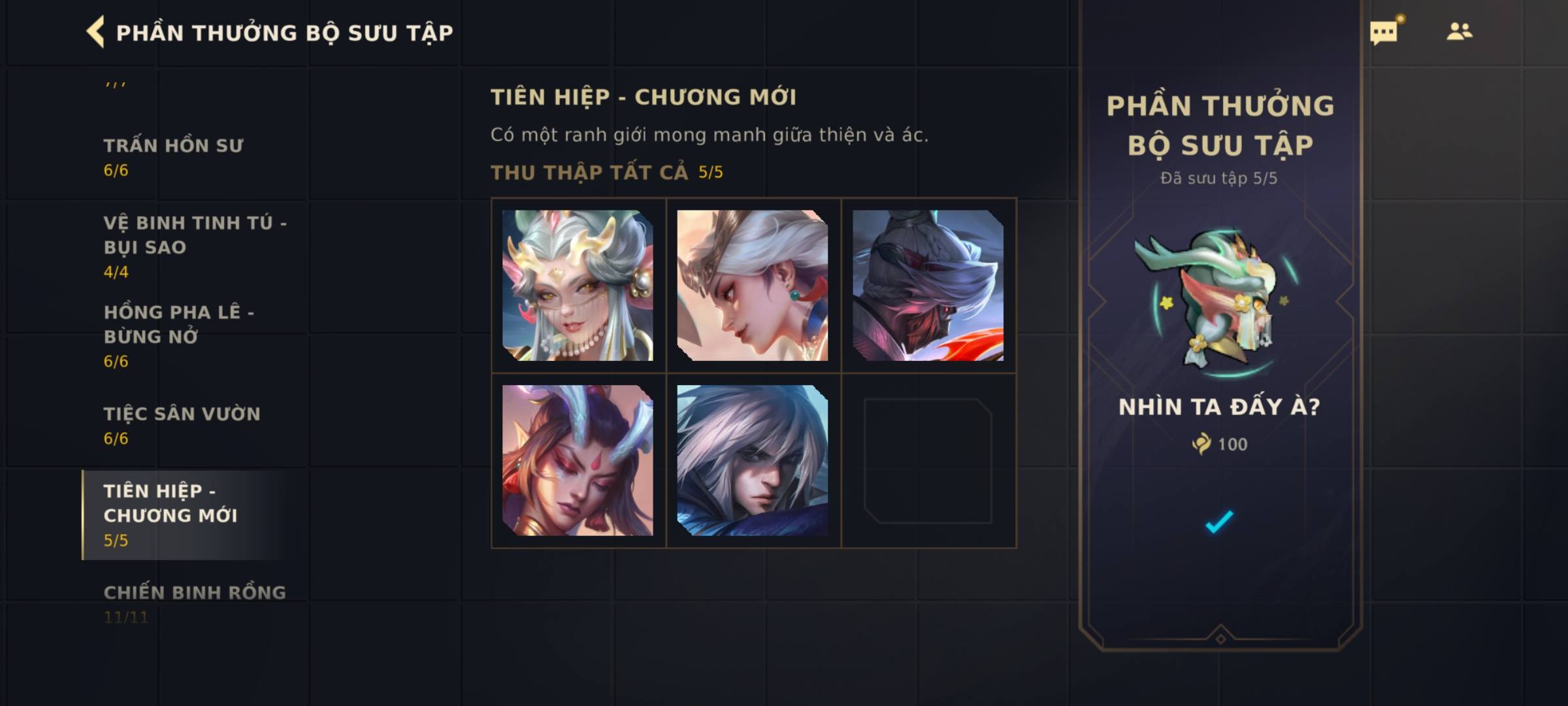Tap the empty sixth skin slot
The image size is (1568, 706).
[x=928, y=460]
